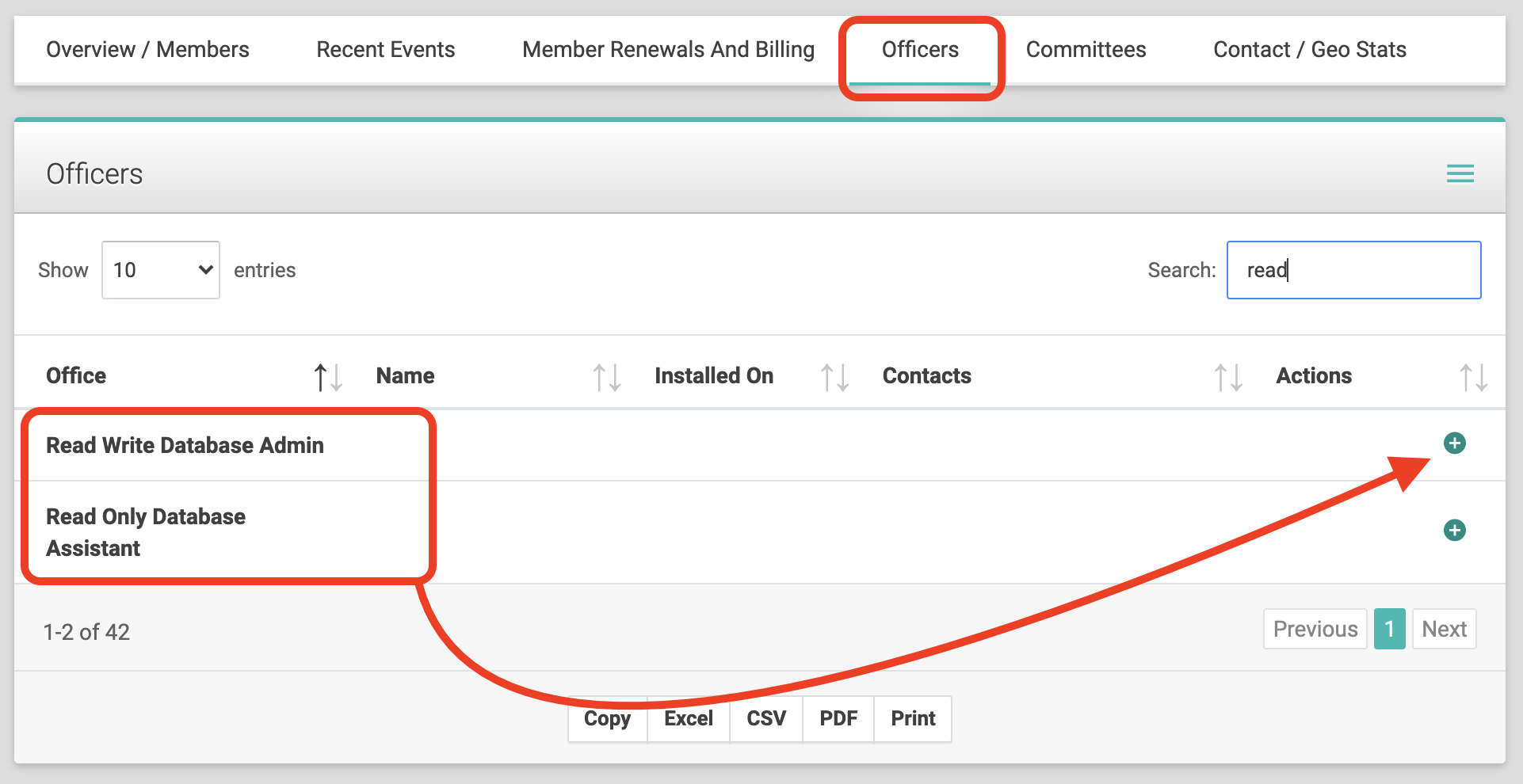Click the Copy export button

pos(608,718)
